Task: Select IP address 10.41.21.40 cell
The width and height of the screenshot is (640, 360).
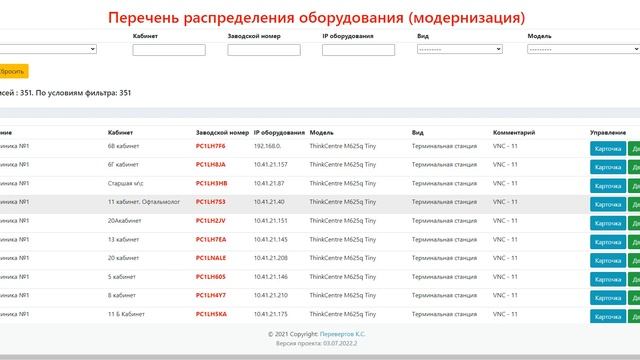Action: [x=269, y=202]
